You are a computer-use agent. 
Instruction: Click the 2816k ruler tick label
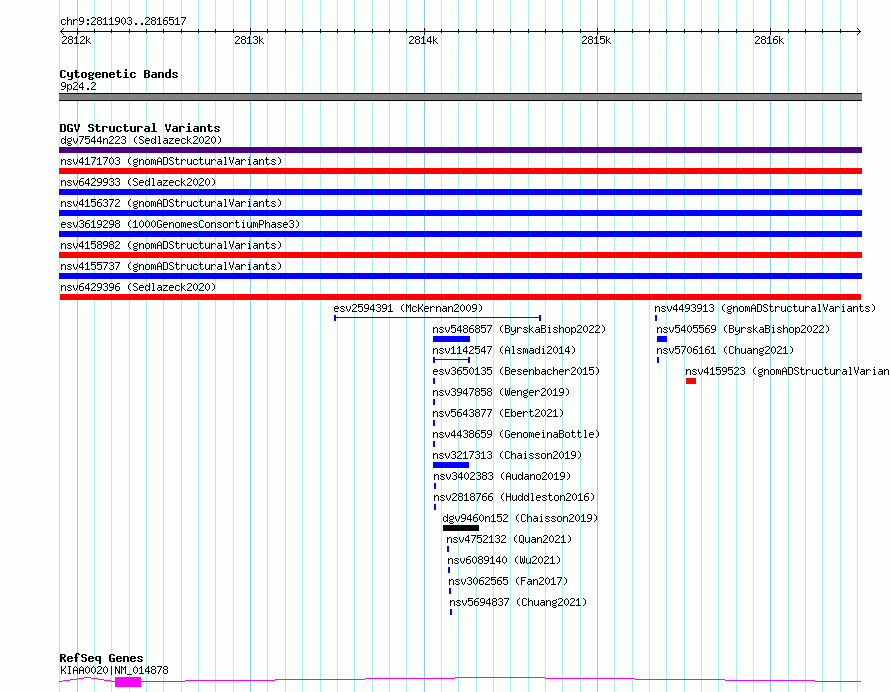coord(769,40)
